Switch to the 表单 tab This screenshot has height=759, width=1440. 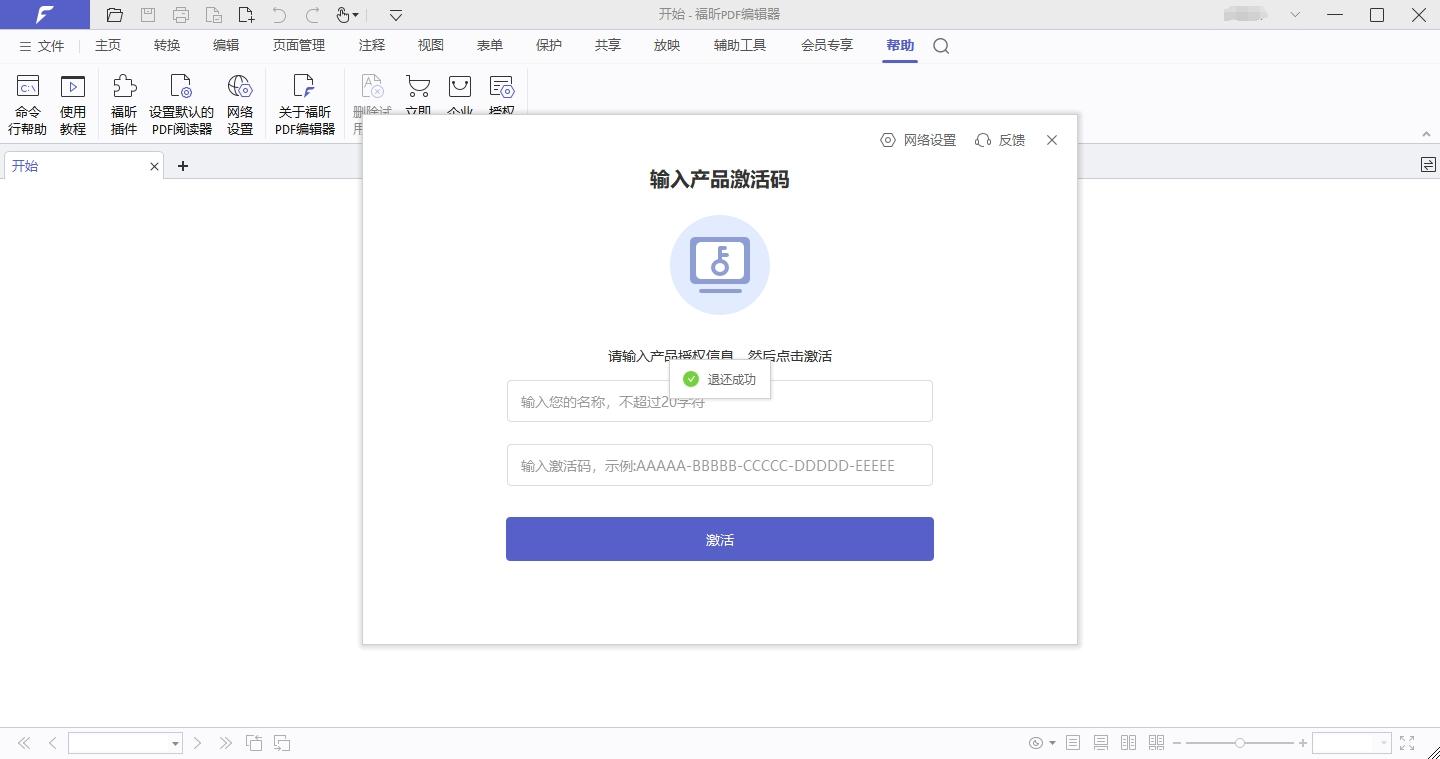(x=490, y=45)
